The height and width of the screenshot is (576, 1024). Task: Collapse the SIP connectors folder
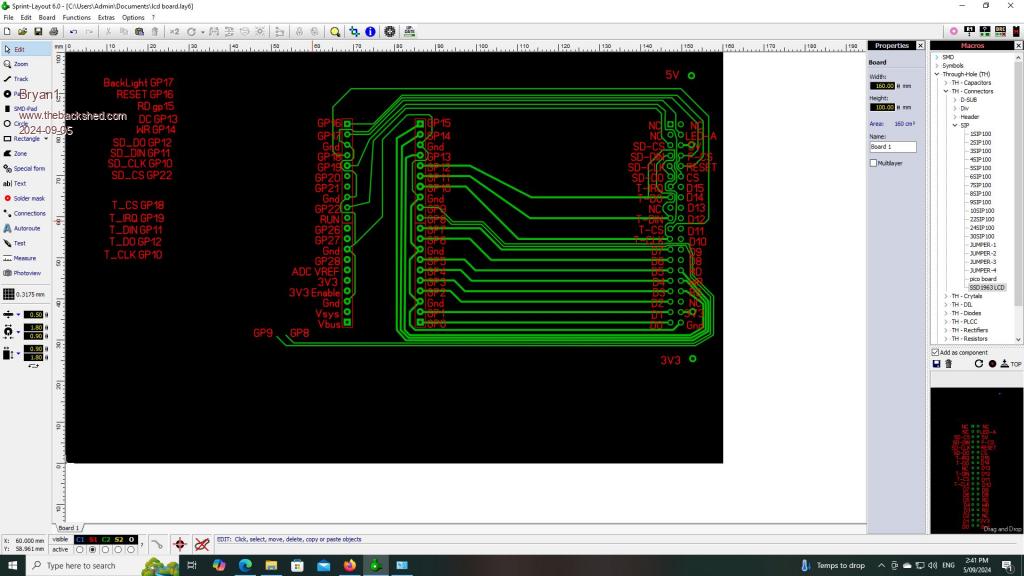[954, 125]
